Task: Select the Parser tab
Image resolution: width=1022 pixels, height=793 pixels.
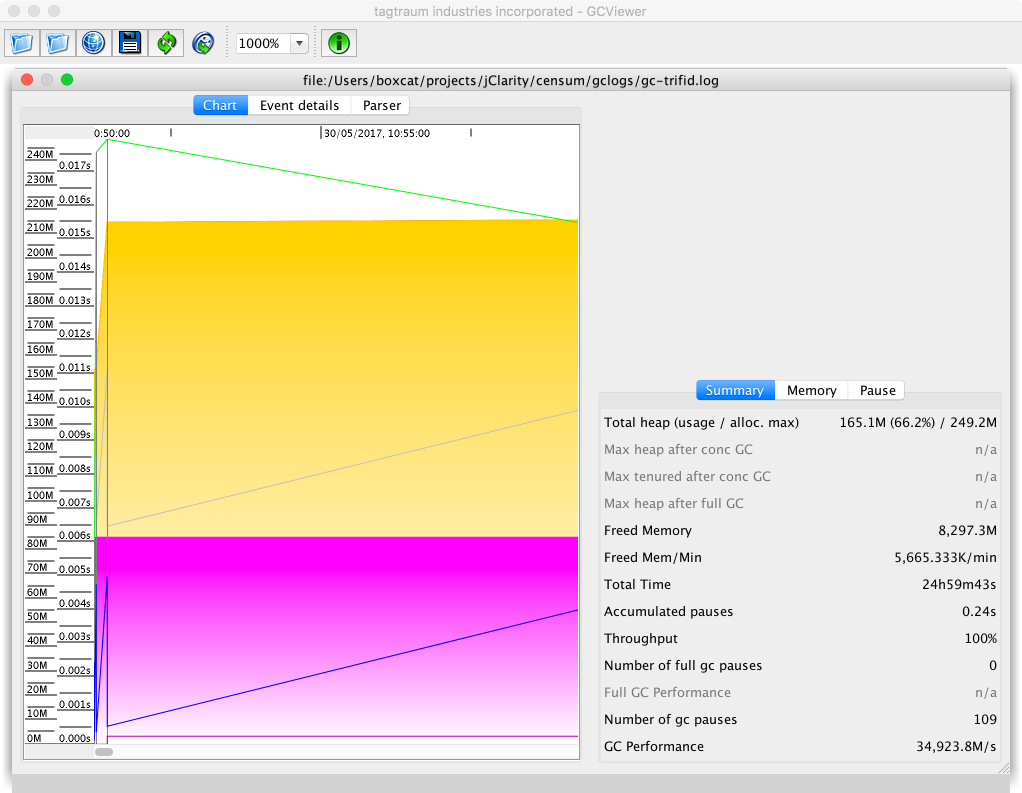Action: (381, 105)
